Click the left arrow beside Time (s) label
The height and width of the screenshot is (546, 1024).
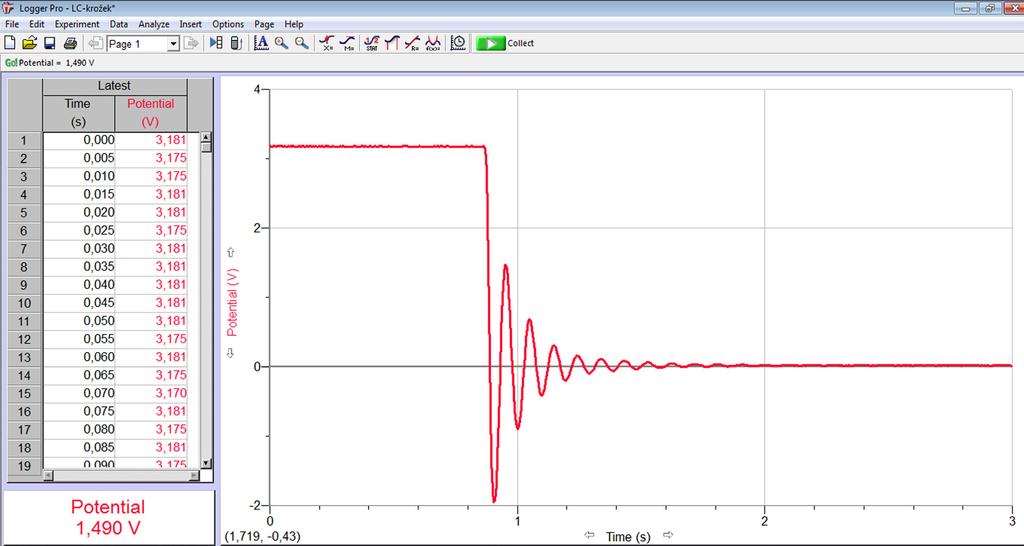[590, 535]
